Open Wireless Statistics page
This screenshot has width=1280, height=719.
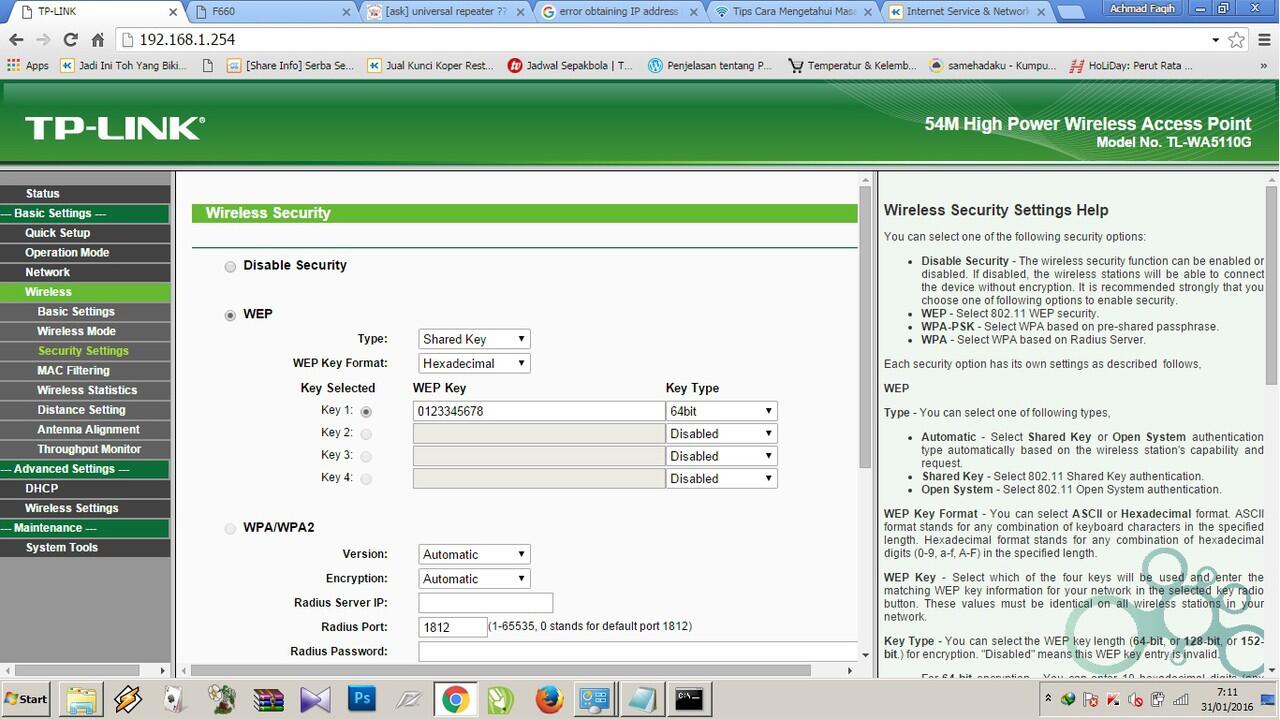point(87,390)
